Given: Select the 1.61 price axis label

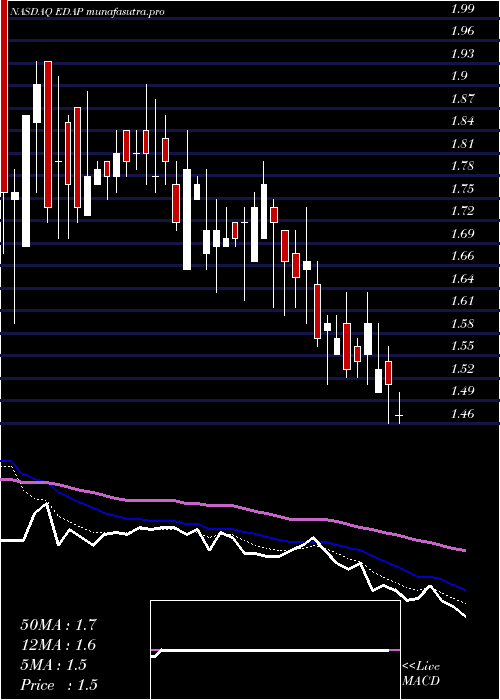Looking at the screenshot, I should [x=462, y=301].
